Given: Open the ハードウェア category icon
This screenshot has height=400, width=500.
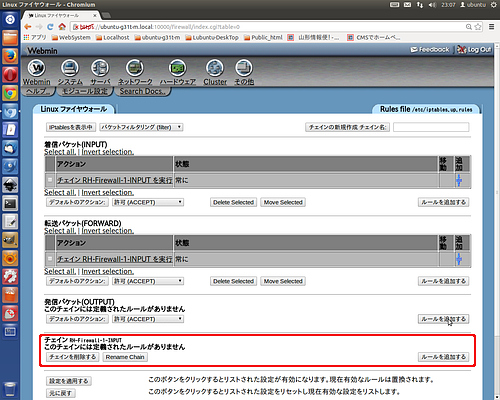Looking at the screenshot, I should (x=177, y=68).
